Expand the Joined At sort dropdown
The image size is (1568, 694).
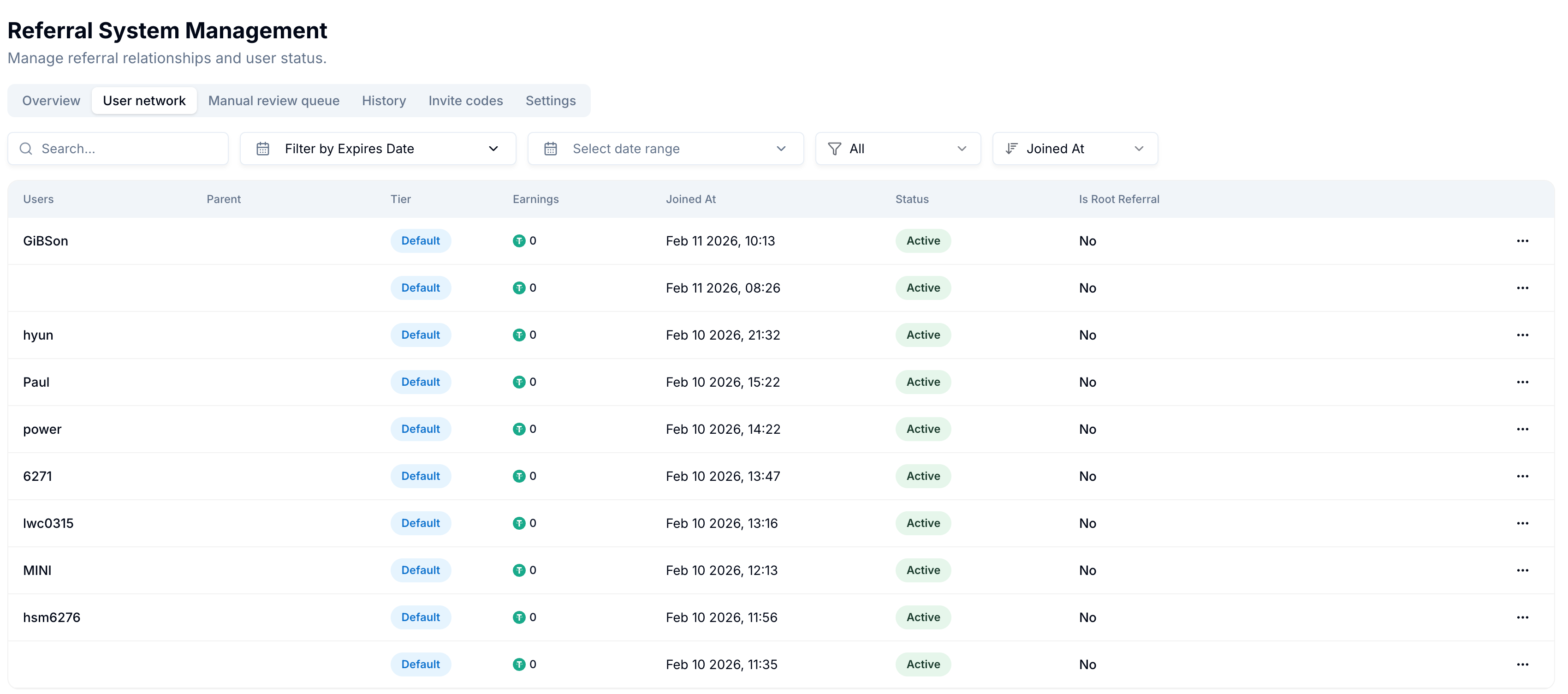click(x=1139, y=148)
